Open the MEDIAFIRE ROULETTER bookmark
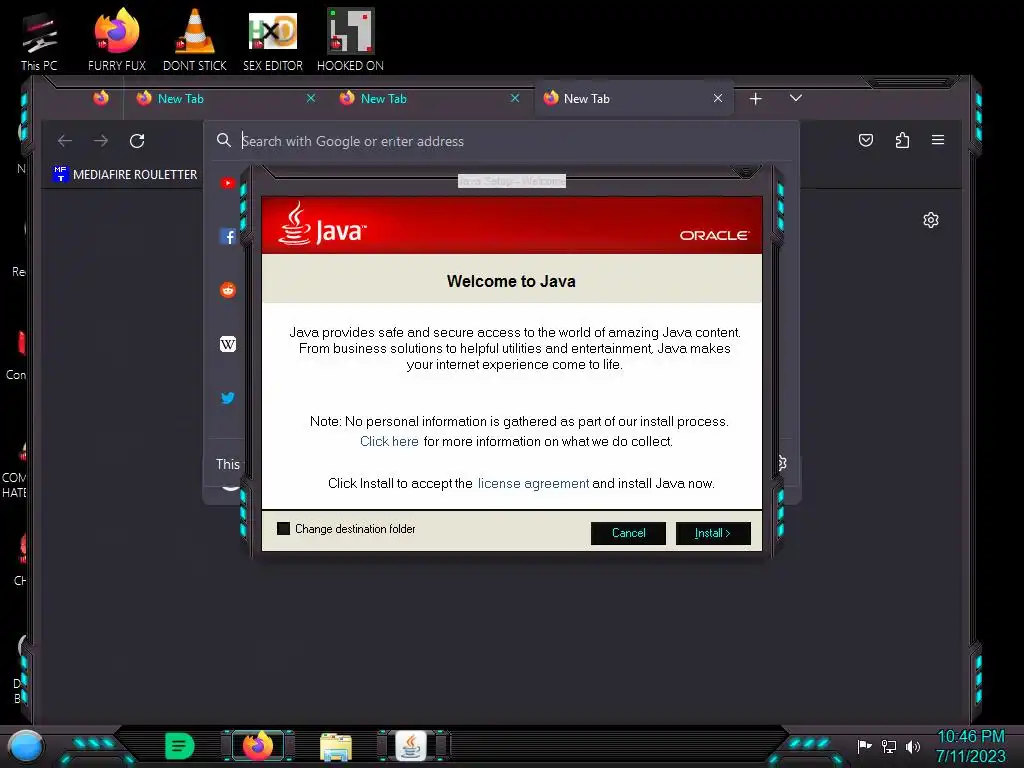1024x768 pixels. click(x=125, y=174)
